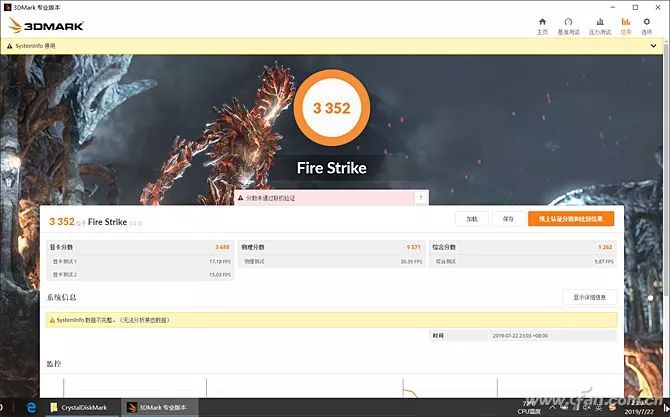This screenshot has width=670, height=417.
Task: Click the Monitoring (监控) heading
Action: pyautogui.click(x=54, y=364)
